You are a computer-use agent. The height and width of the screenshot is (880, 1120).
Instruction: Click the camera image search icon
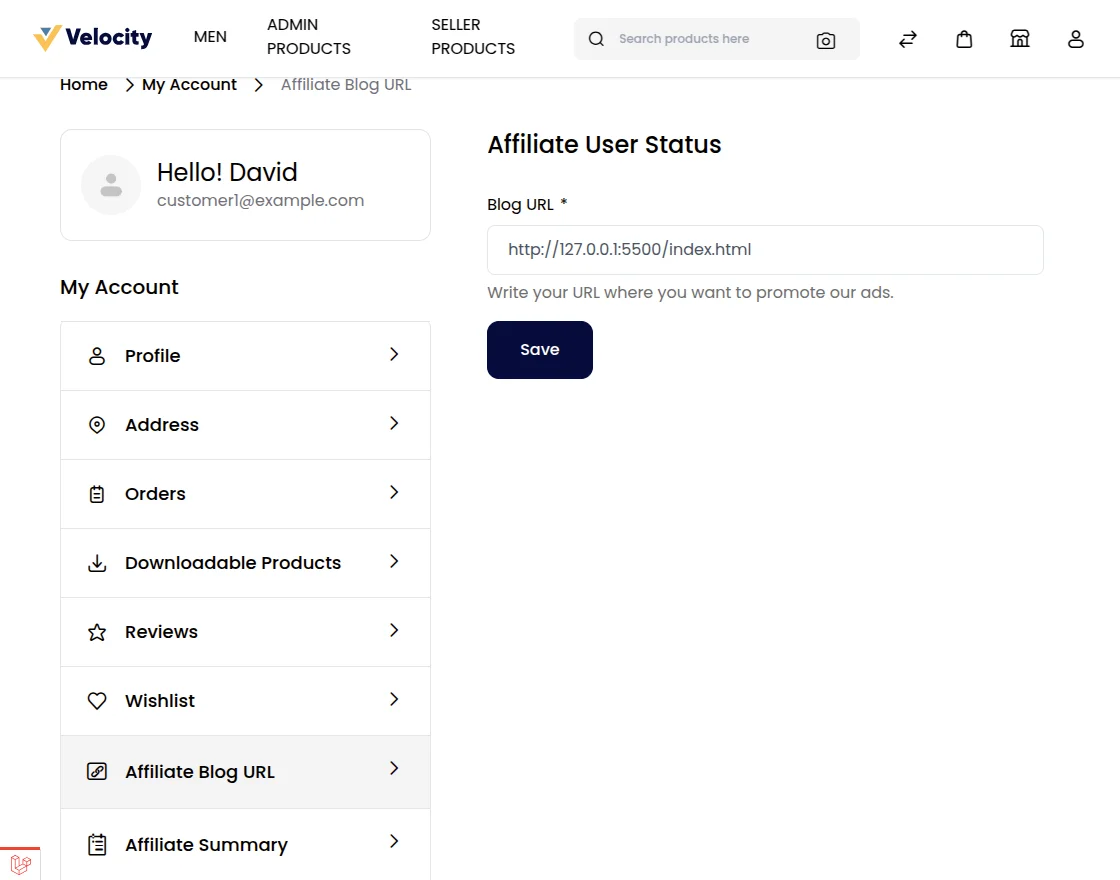(826, 40)
